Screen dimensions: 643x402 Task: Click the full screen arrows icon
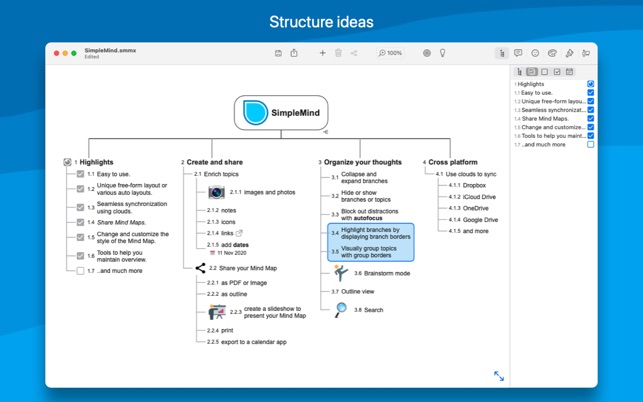(499, 376)
